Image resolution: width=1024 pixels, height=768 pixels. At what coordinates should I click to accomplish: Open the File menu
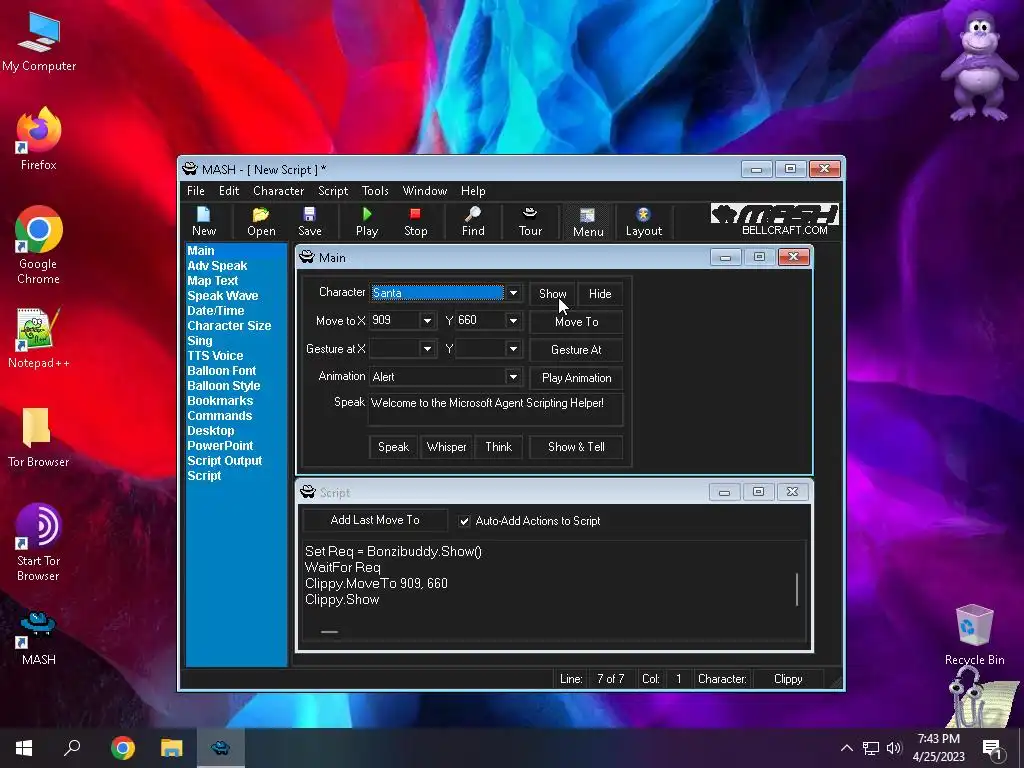pyautogui.click(x=195, y=191)
